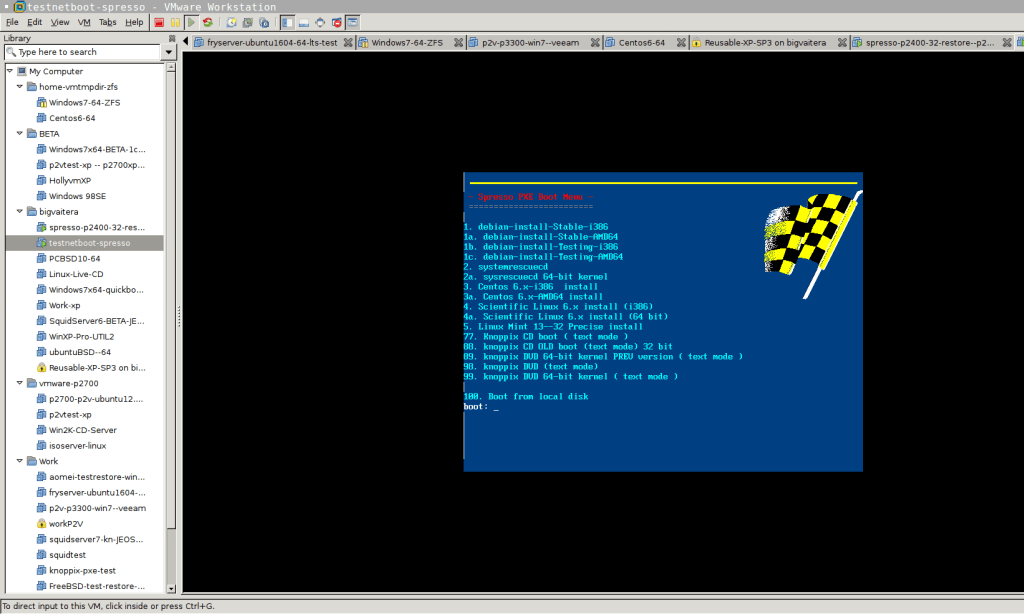Open the Help menu
This screenshot has width=1024, height=614.
tap(134, 22)
